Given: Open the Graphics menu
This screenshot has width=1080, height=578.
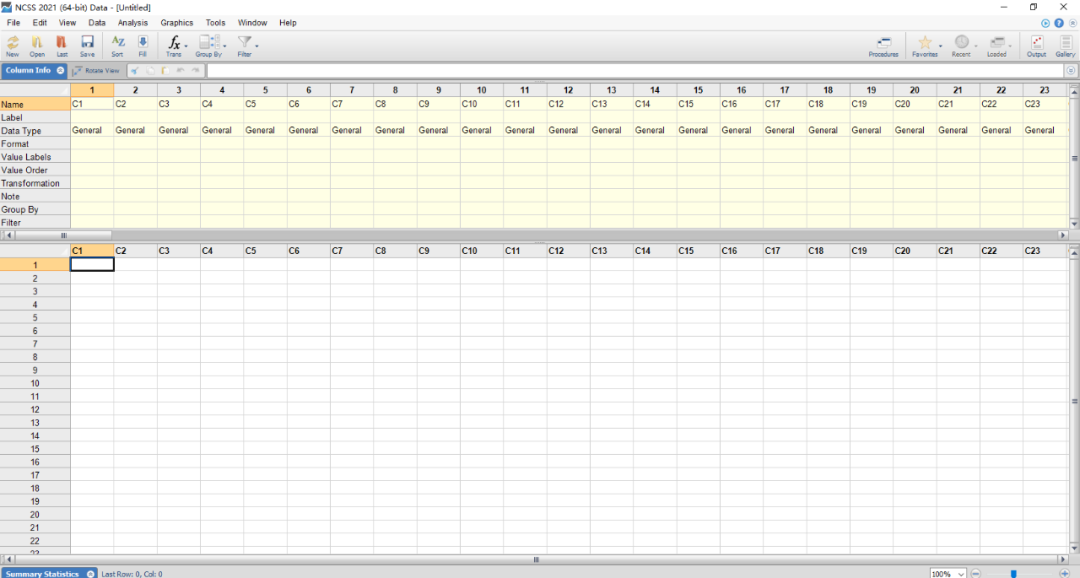Looking at the screenshot, I should [x=177, y=22].
